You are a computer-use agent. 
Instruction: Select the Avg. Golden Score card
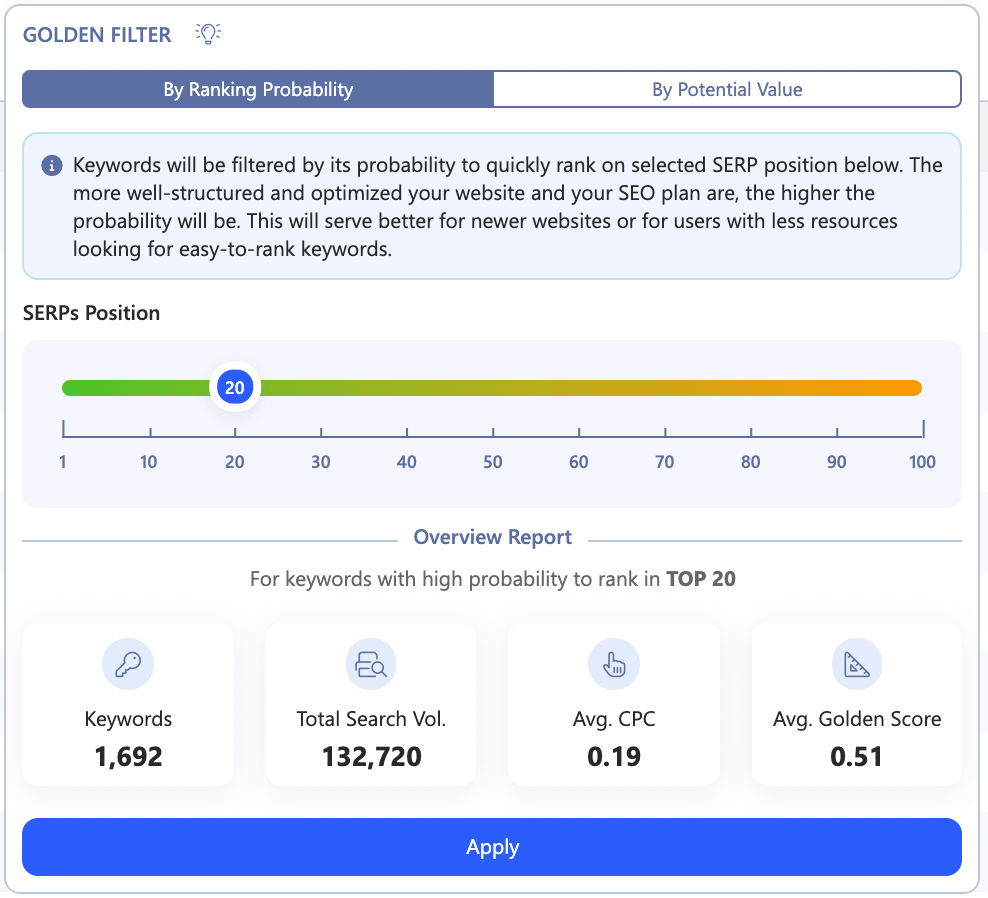tap(856, 704)
